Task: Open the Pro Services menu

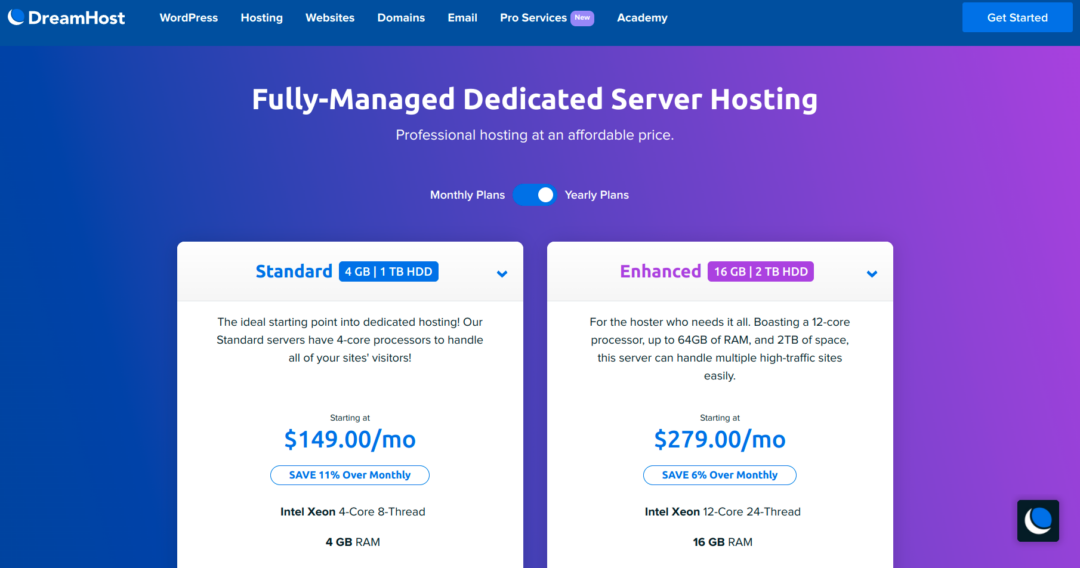Action: click(x=533, y=18)
